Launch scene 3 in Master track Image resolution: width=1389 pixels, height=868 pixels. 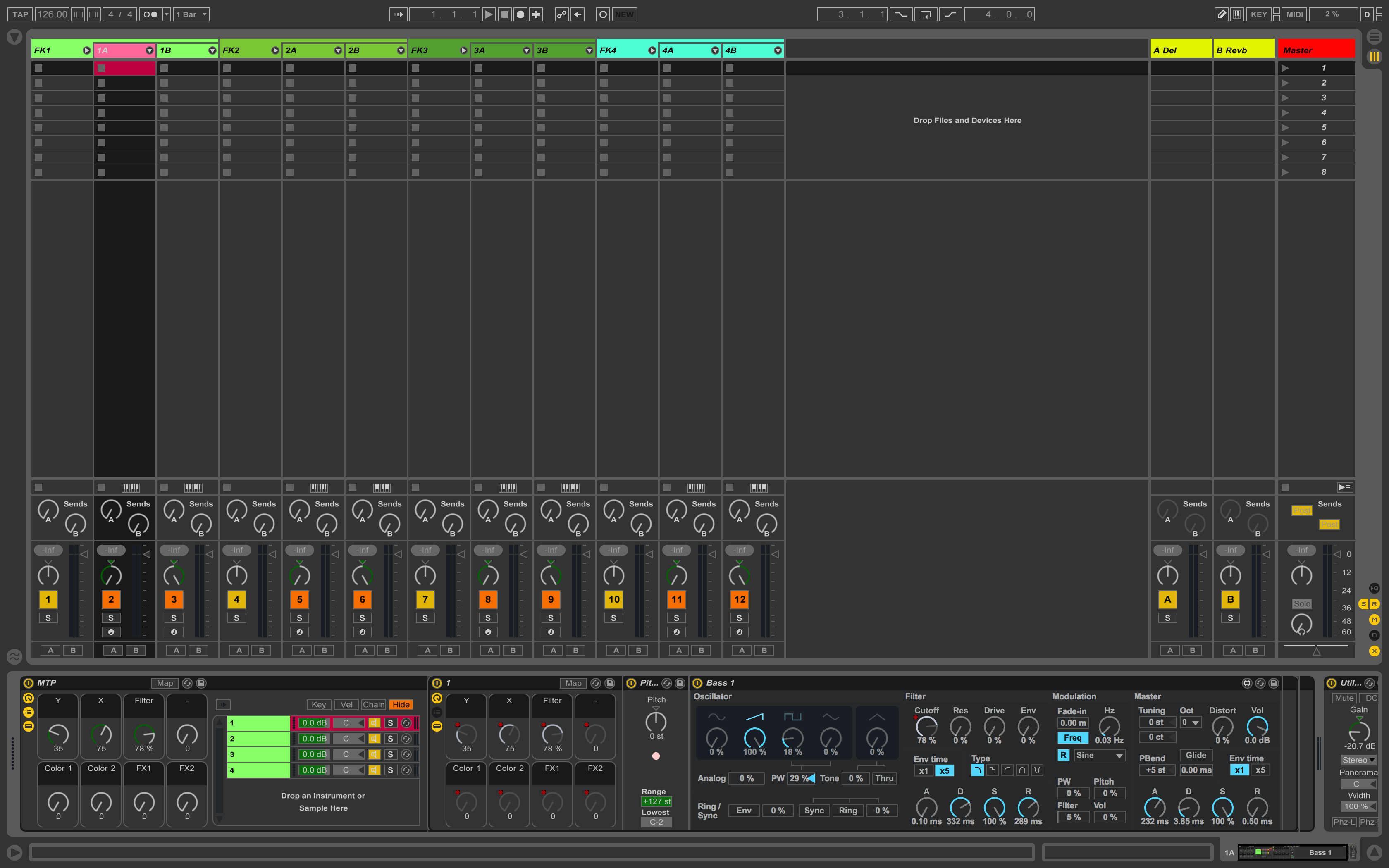(x=1285, y=98)
